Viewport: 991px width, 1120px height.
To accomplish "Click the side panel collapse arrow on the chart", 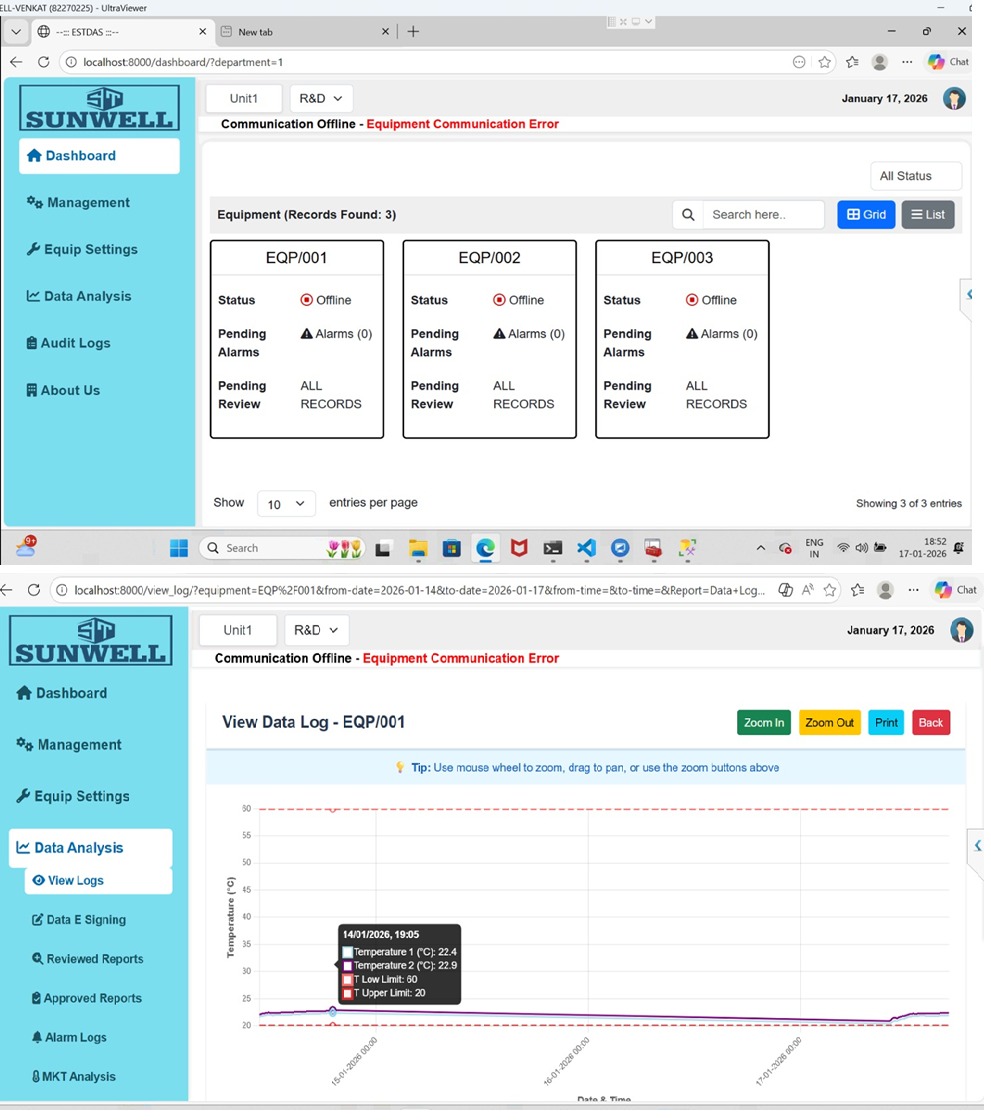I will pyautogui.click(x=976, y=846).
